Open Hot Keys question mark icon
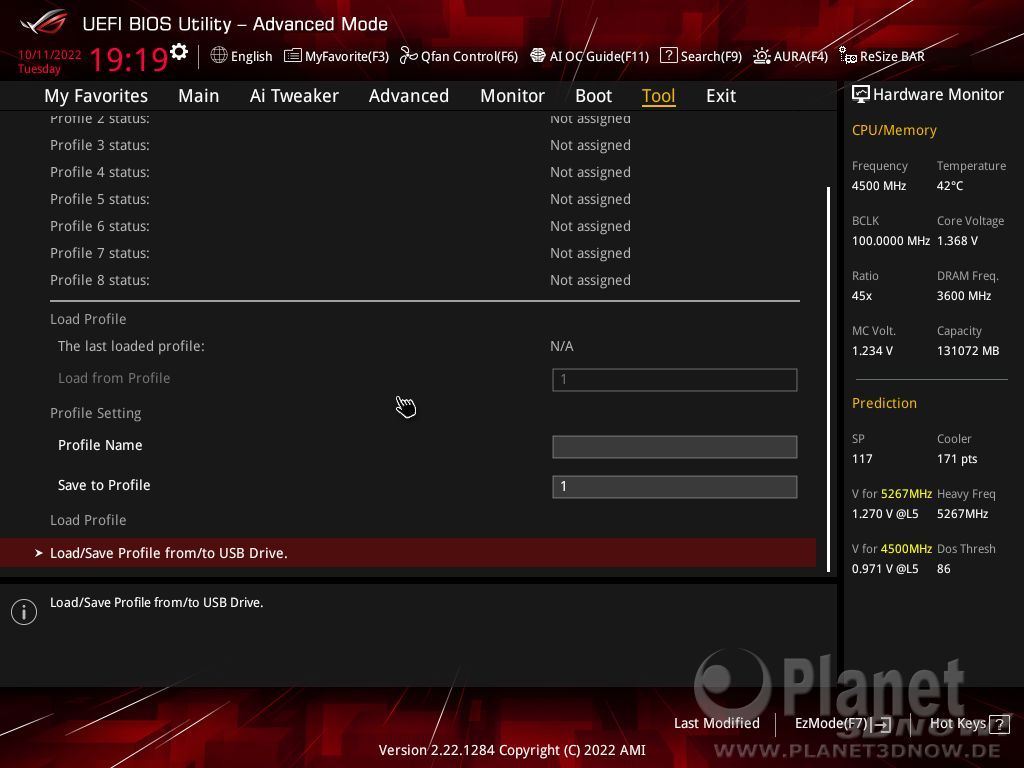The width and height of the screenshot is (1024, 768). [999, 724]
